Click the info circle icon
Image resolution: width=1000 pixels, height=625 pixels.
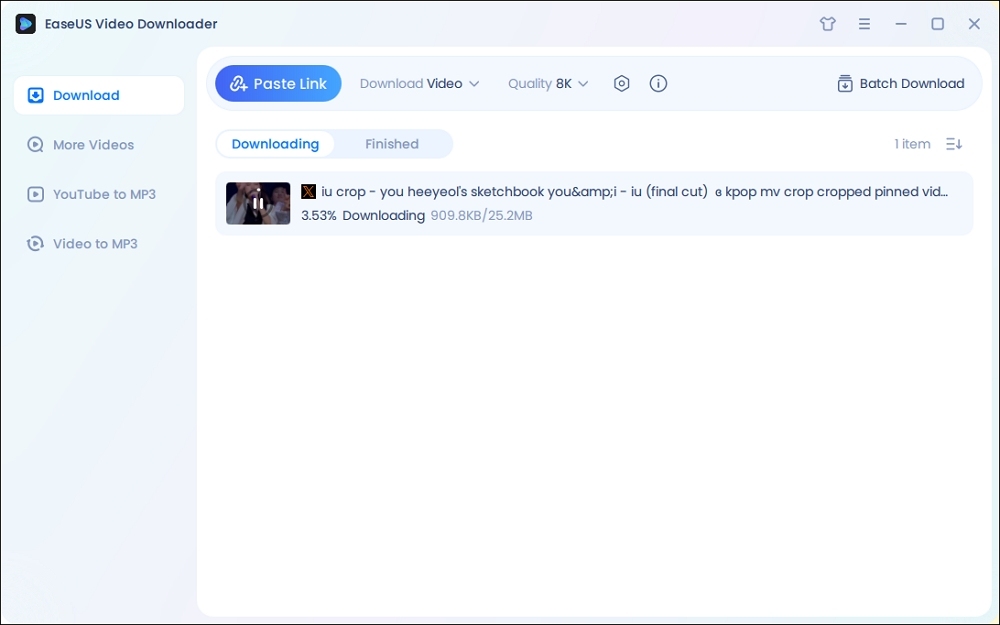(658, 84)
